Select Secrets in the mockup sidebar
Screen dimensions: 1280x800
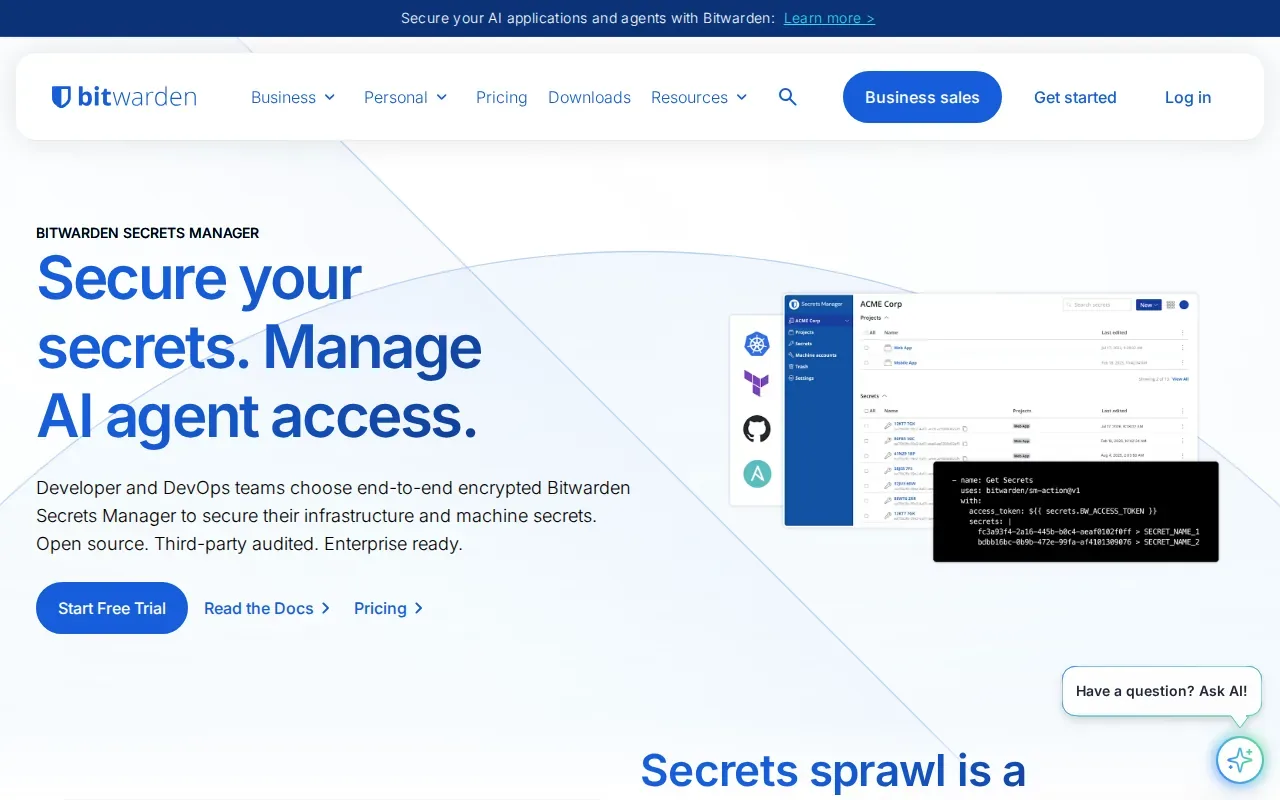(x=800, y=343)
